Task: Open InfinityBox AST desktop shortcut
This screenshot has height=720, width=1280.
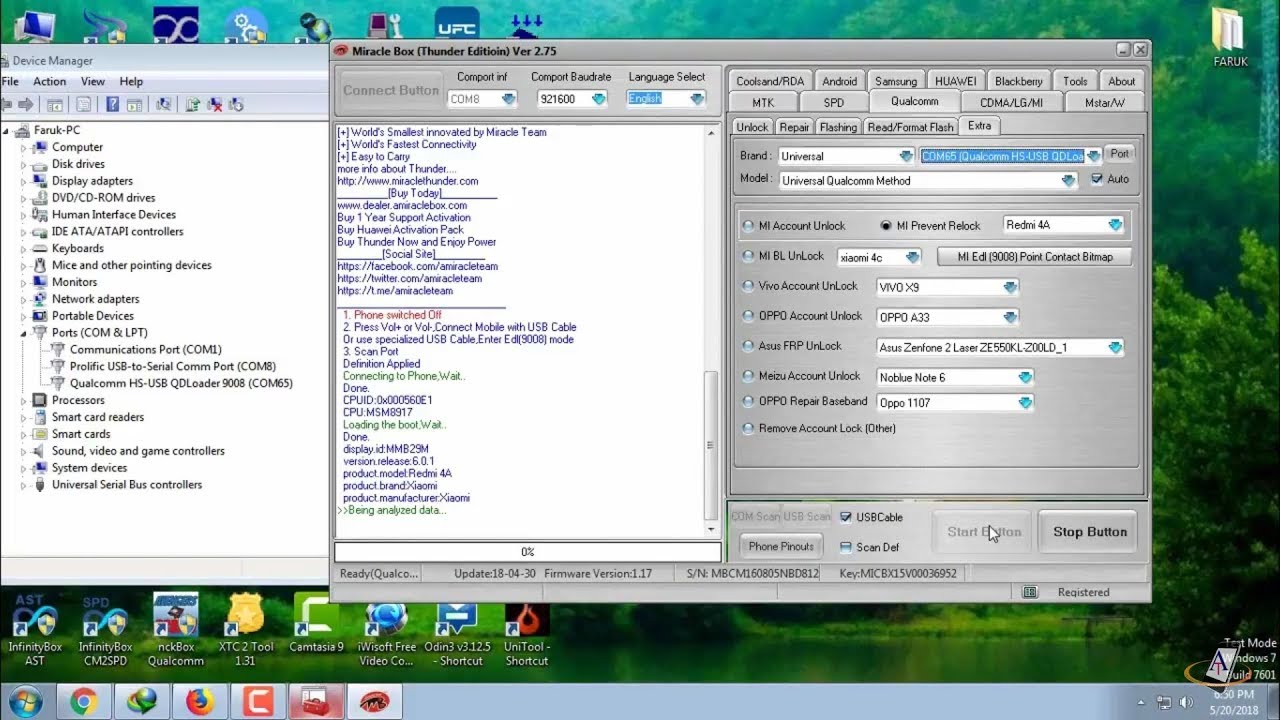Action: (x=34, y=630)
